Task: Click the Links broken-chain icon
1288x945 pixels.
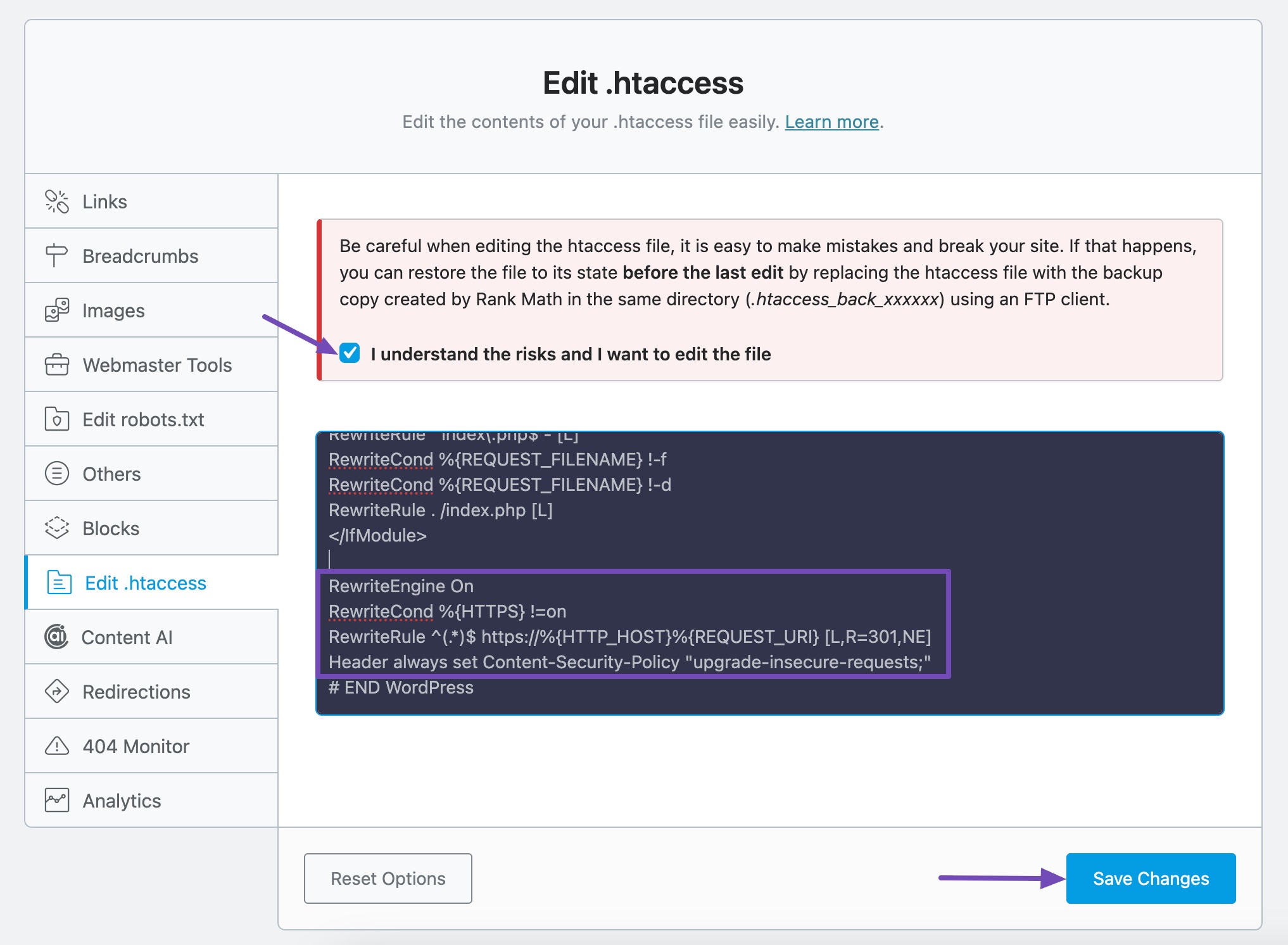Action: 56,201
